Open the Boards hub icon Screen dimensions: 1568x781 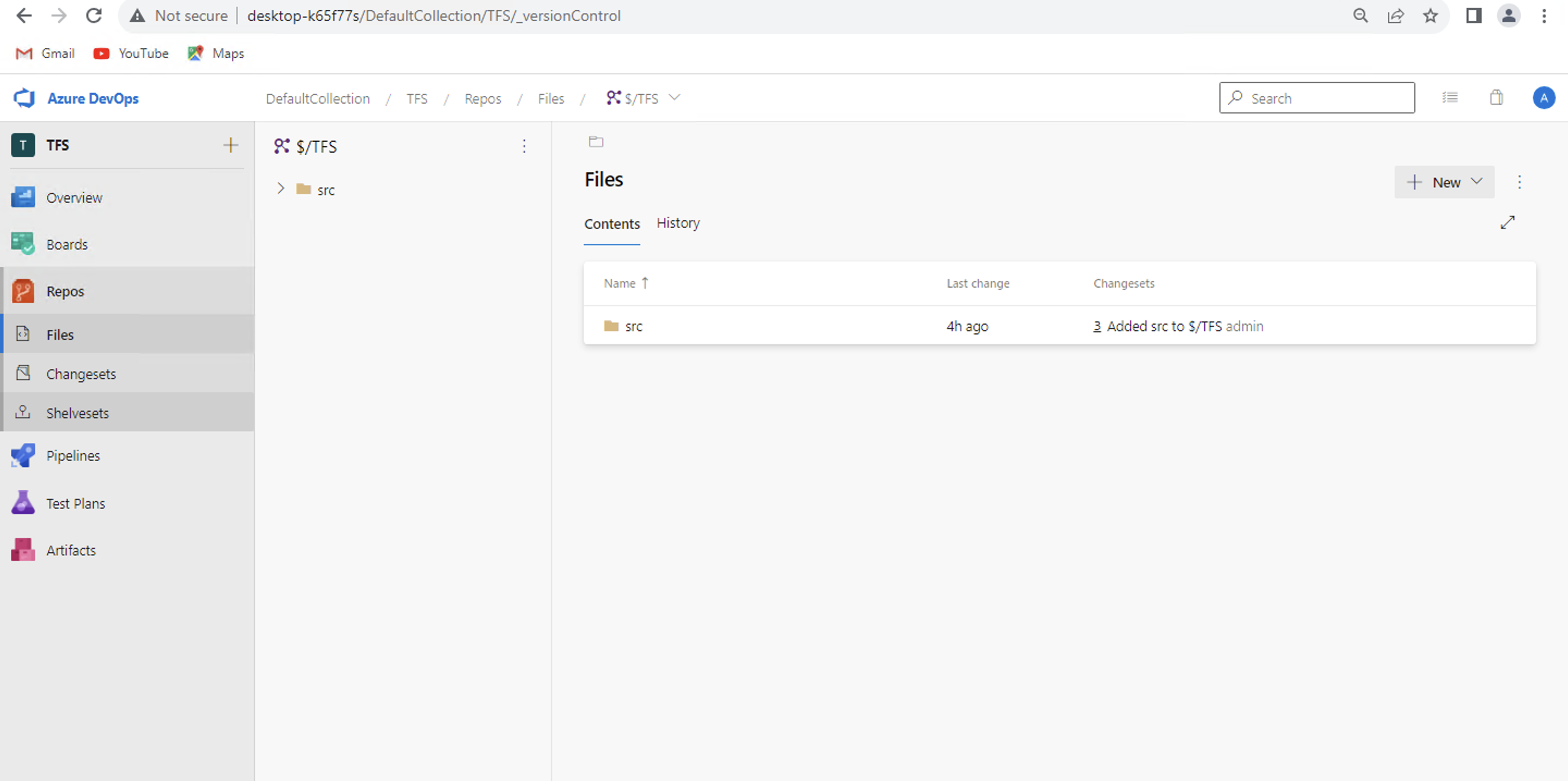point(23,244)
